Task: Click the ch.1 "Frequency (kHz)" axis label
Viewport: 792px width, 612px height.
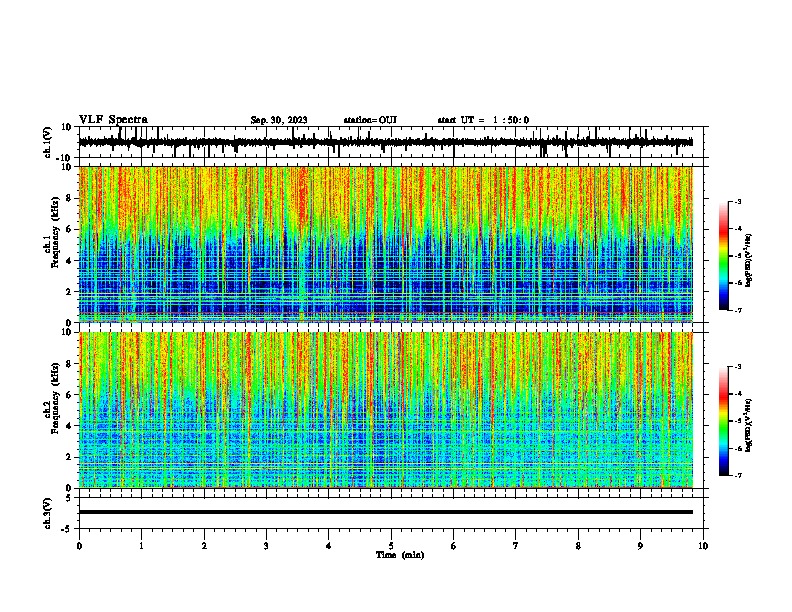Action: (56, 233)
